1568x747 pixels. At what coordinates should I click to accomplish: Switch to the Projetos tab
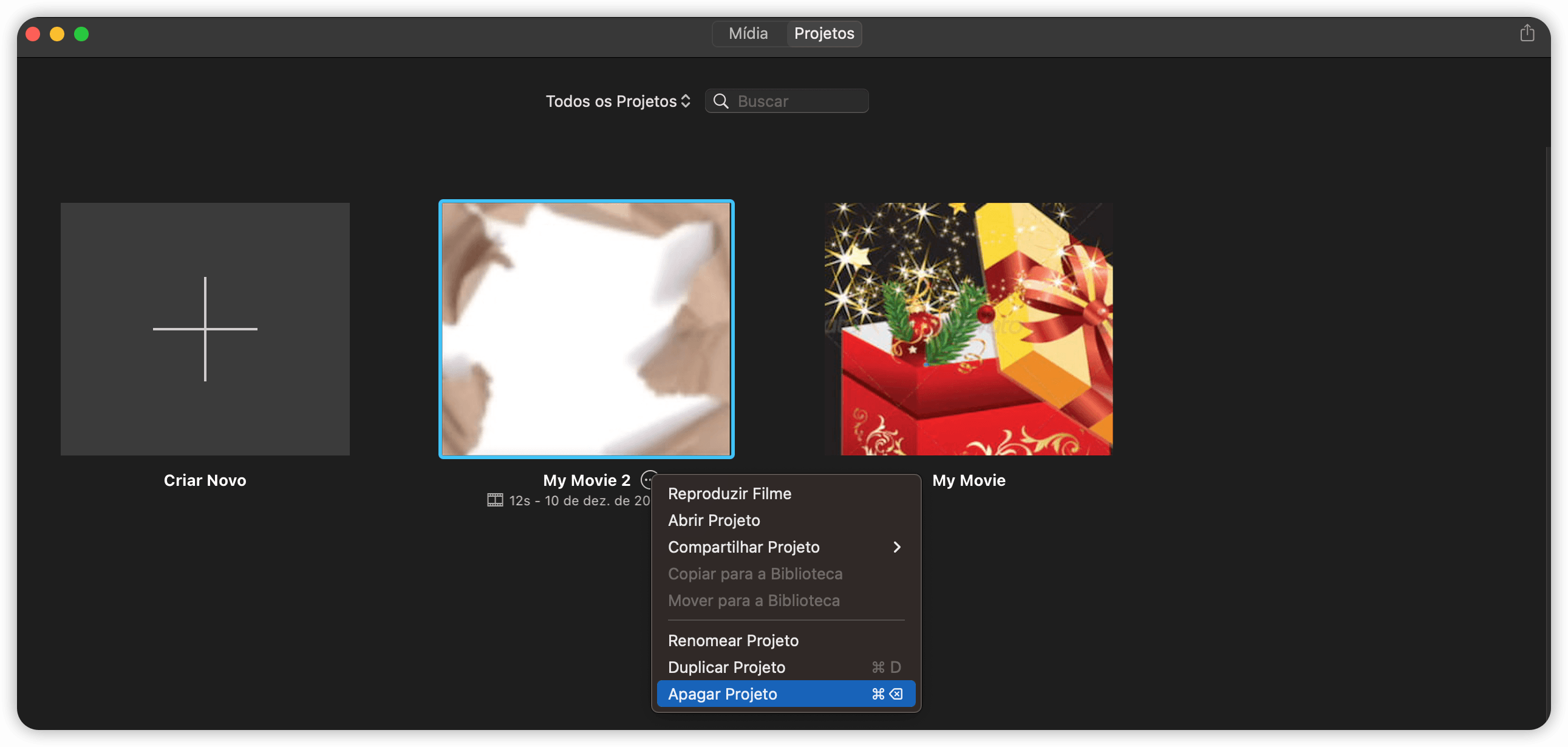point(823,33)
